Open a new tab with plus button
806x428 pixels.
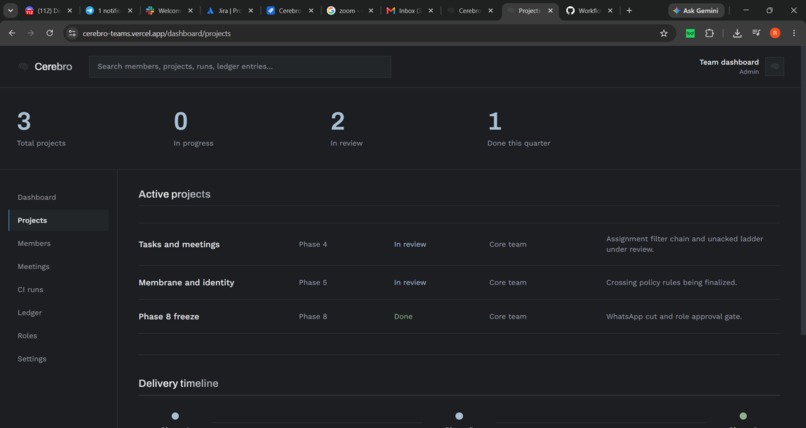(x=629, y=10)
